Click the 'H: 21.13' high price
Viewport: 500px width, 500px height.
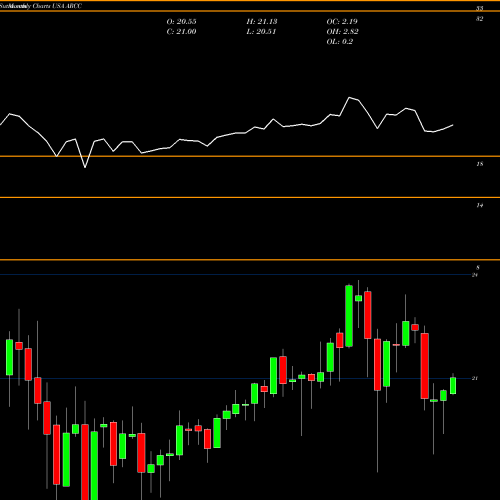pos(262,22)
